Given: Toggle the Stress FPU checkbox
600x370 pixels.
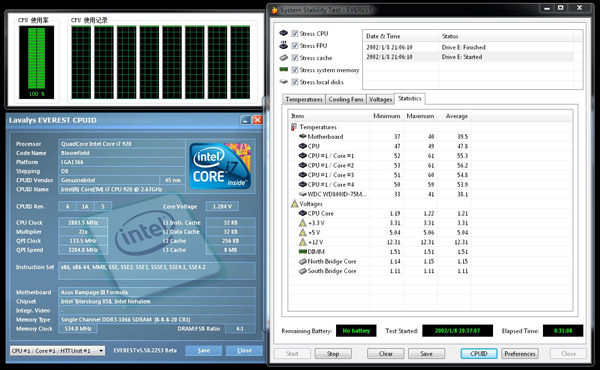Looking at the screenshot, I should tap(295, 46).
